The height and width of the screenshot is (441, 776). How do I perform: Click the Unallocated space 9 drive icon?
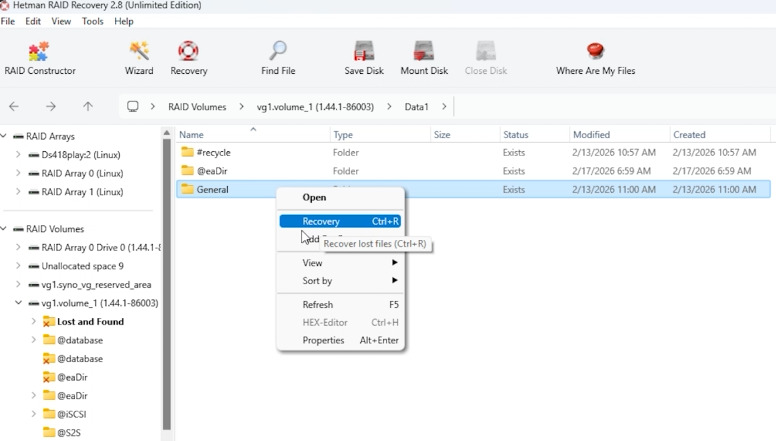(34, 266)
